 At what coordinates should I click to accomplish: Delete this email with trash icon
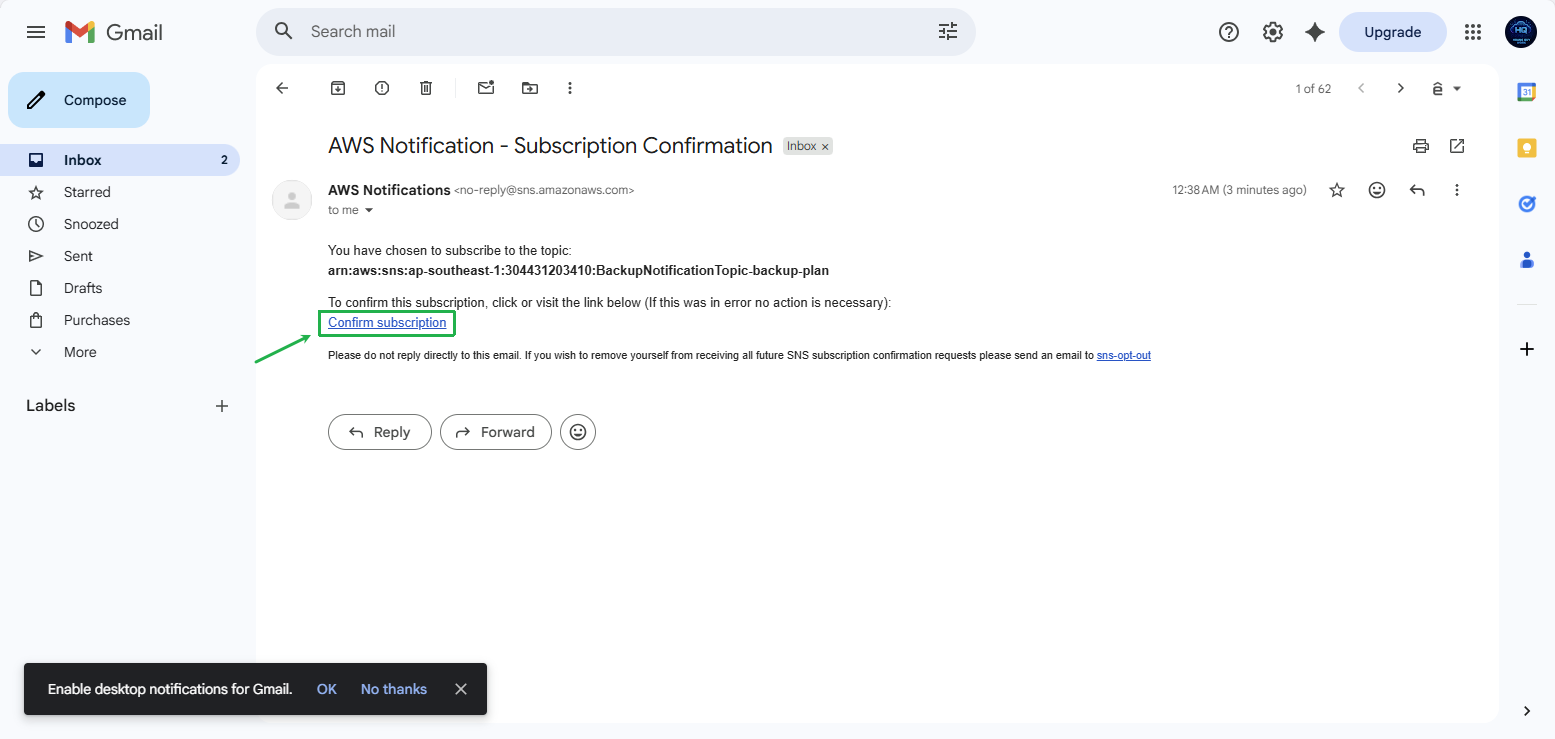click(x=426, y=88)
